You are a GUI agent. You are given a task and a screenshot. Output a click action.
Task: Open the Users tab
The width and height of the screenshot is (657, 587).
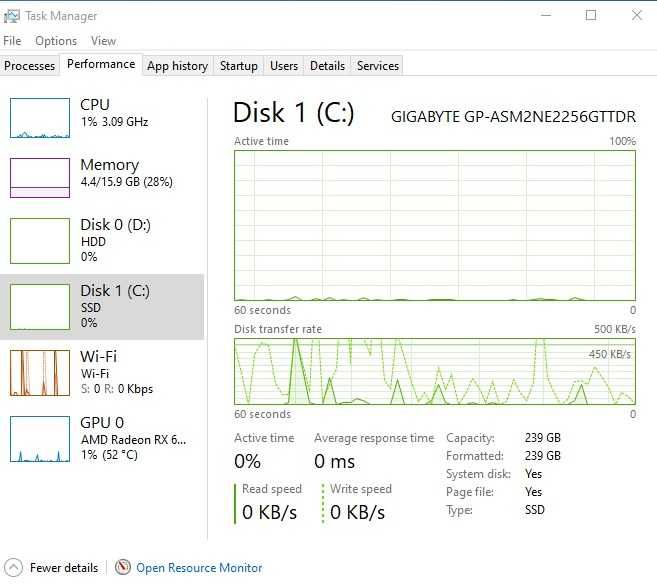click(x=284, y=66)
